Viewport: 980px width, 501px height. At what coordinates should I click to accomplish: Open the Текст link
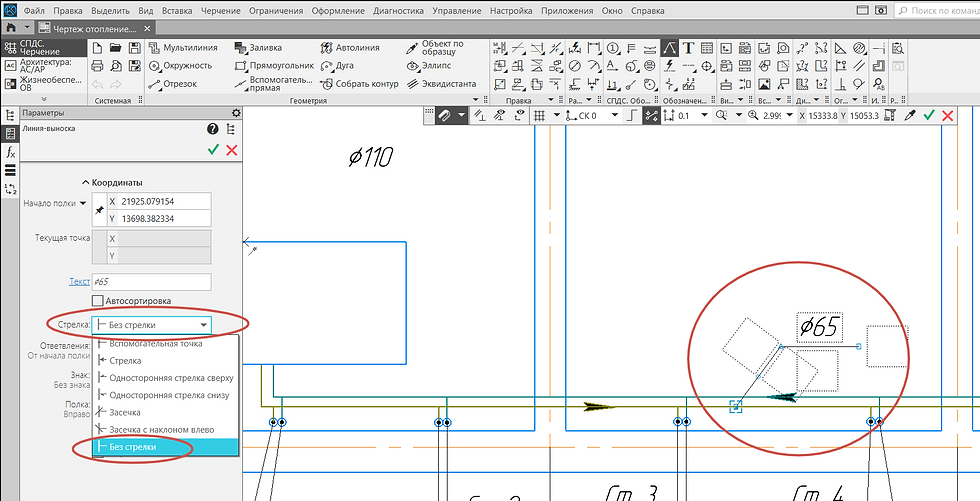pos(79,282)
